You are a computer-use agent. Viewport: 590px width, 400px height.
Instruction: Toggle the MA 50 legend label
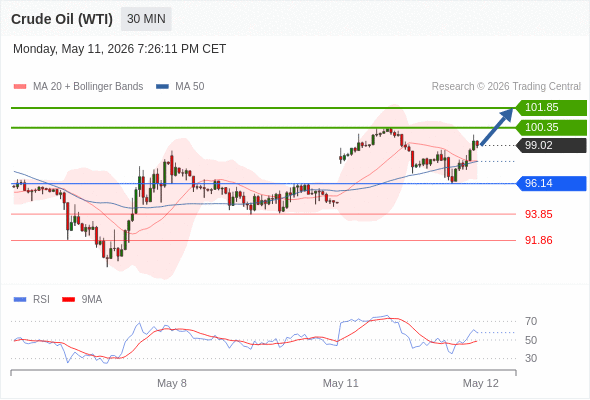click(190, 87)
